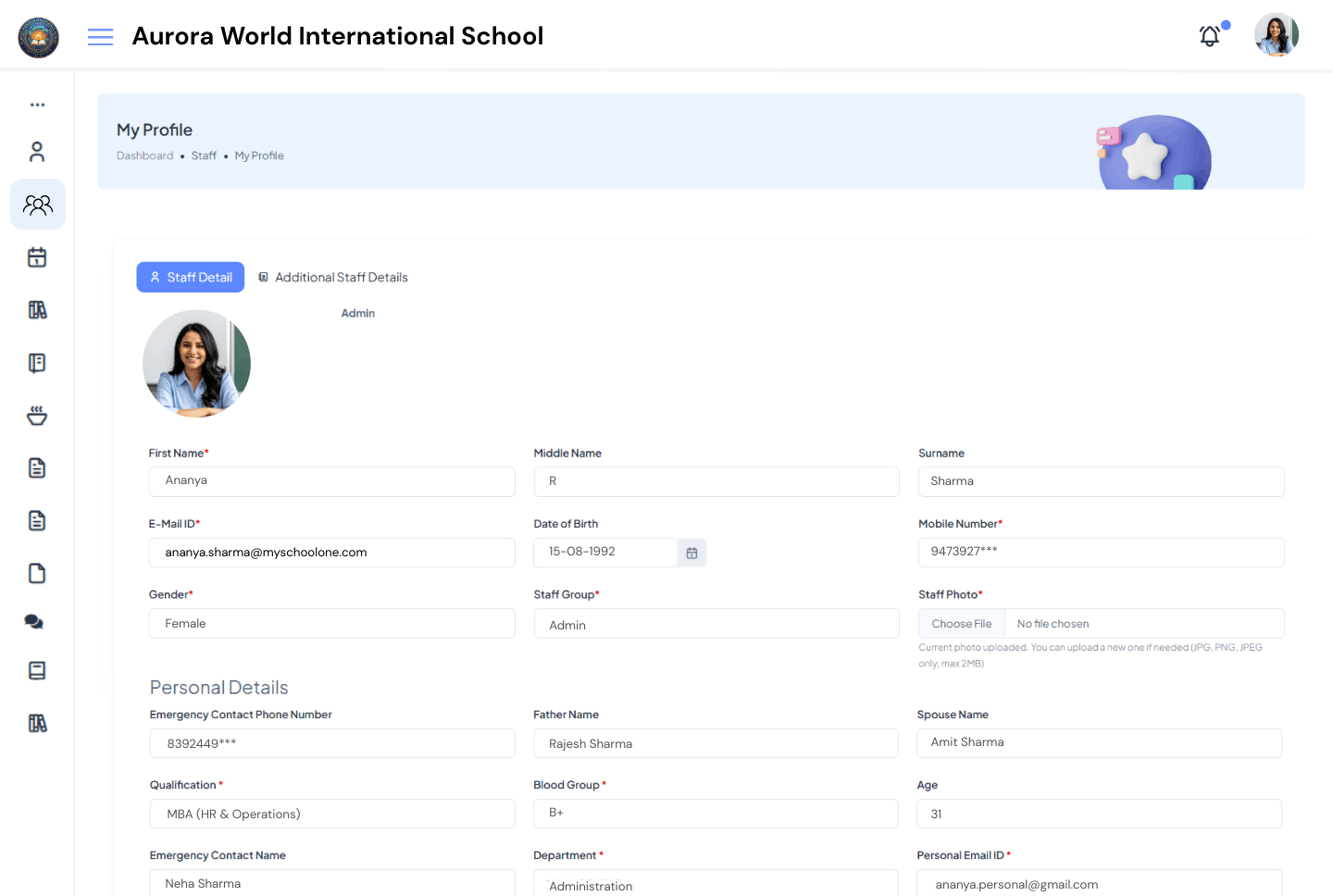This screenshot has height=896, width=1333.
Task: Open the hamburger menu next to school logo
Action: coord(100,37)
